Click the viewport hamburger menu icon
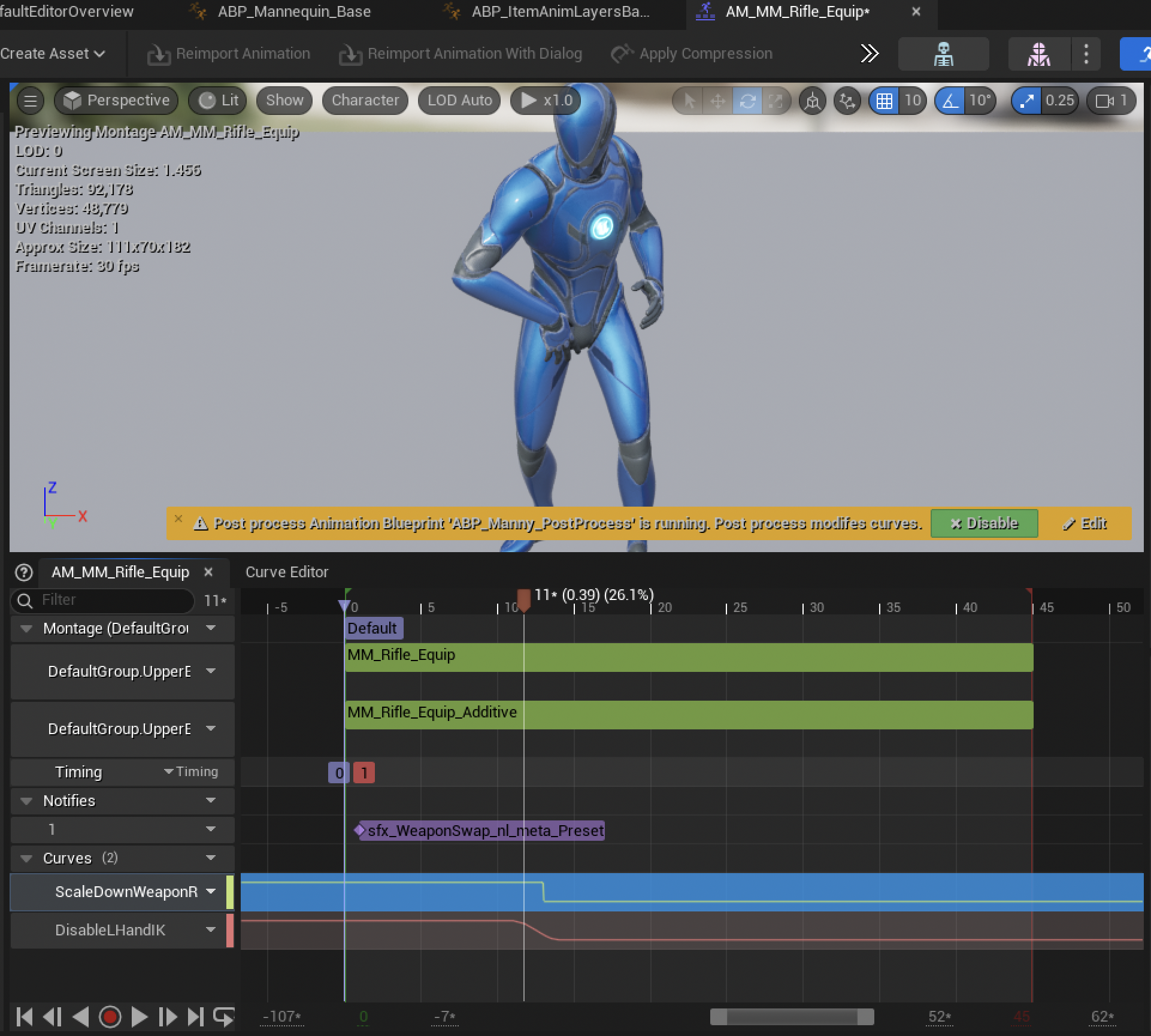 click(31, 101)
